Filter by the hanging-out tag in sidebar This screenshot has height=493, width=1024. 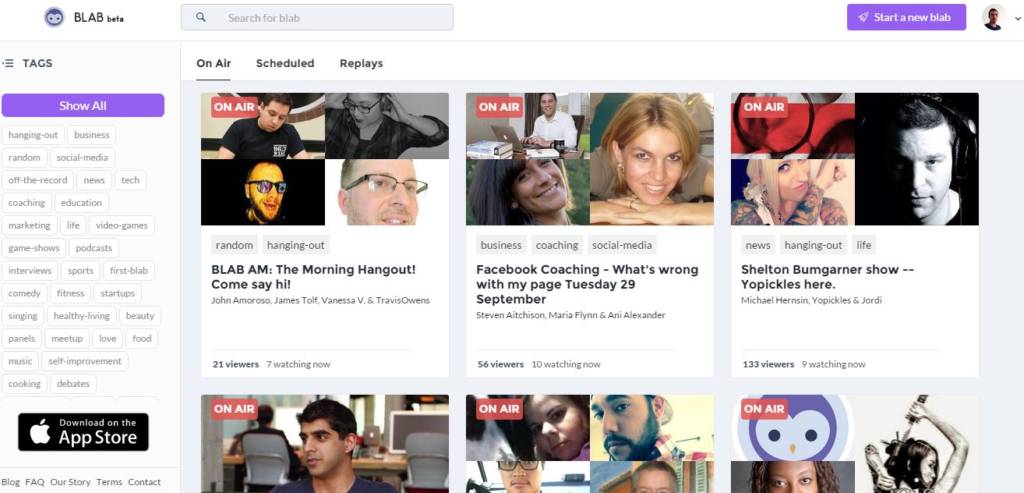(x=33, y=135)
